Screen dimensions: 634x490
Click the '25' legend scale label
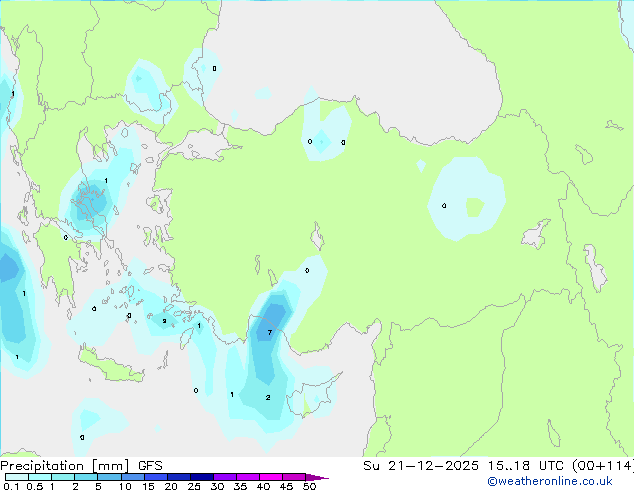click(x=194, y=486)
